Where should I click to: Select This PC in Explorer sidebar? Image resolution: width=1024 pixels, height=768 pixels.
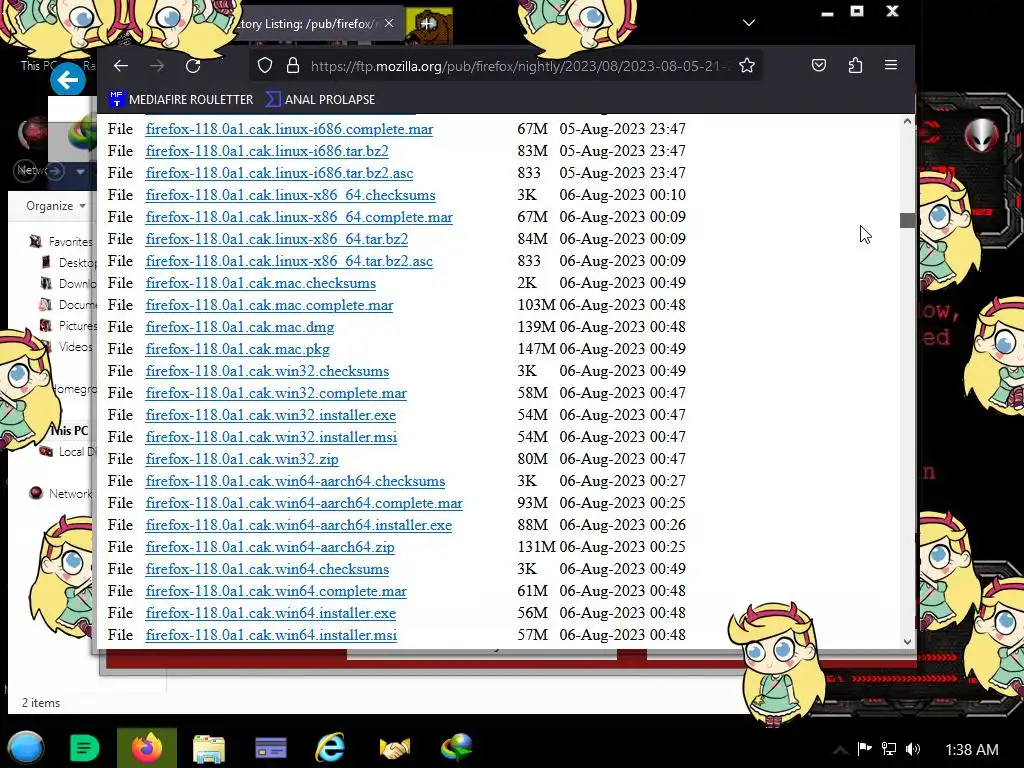pyautogui.click(x=69, y=430)
